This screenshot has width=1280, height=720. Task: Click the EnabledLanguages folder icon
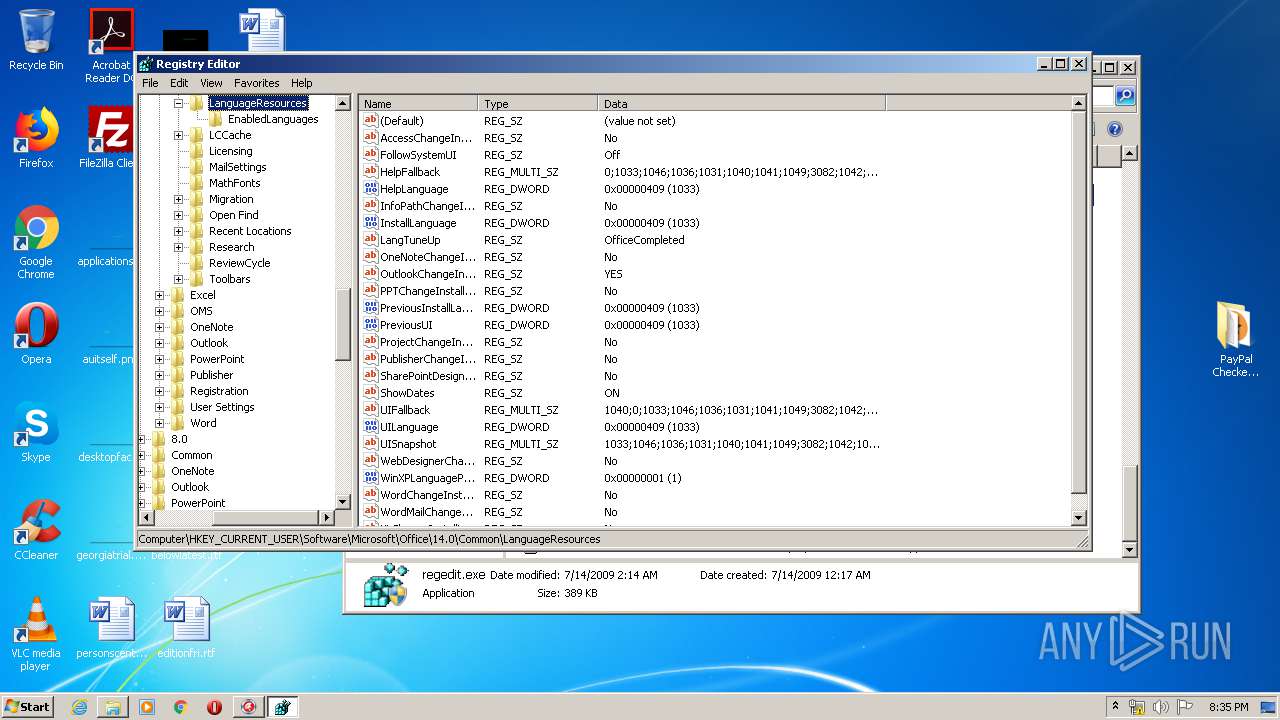coord(217,119)
